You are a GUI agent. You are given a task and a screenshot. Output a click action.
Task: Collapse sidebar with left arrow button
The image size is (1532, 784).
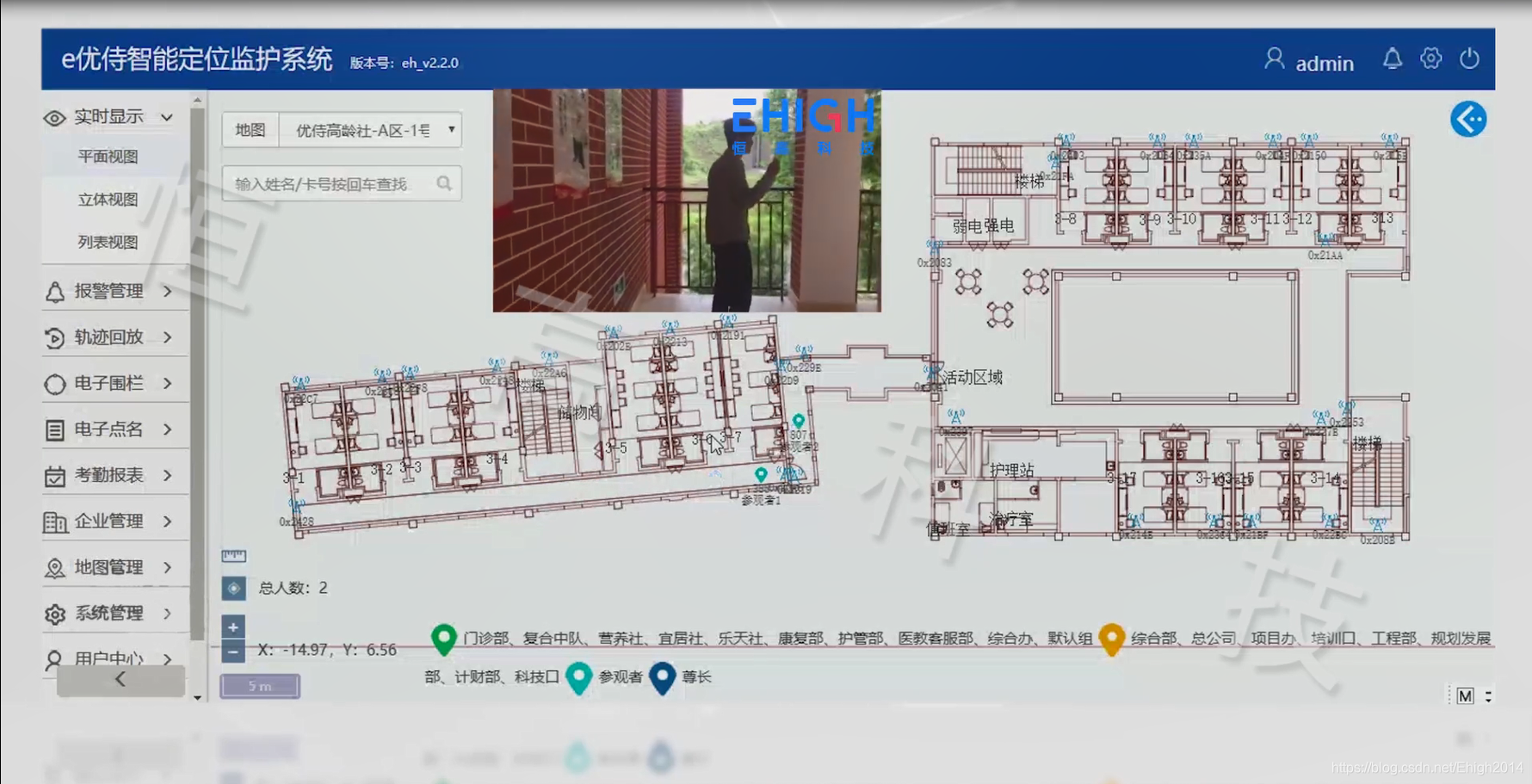click(x=120, y=680)
